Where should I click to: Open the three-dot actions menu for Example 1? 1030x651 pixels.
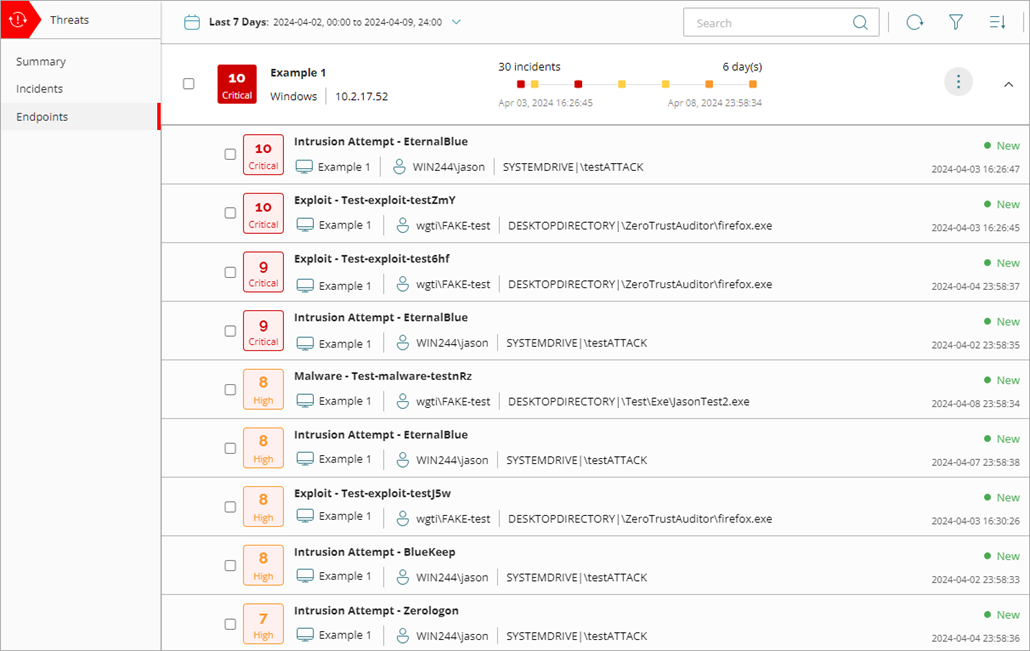(958, 82)
